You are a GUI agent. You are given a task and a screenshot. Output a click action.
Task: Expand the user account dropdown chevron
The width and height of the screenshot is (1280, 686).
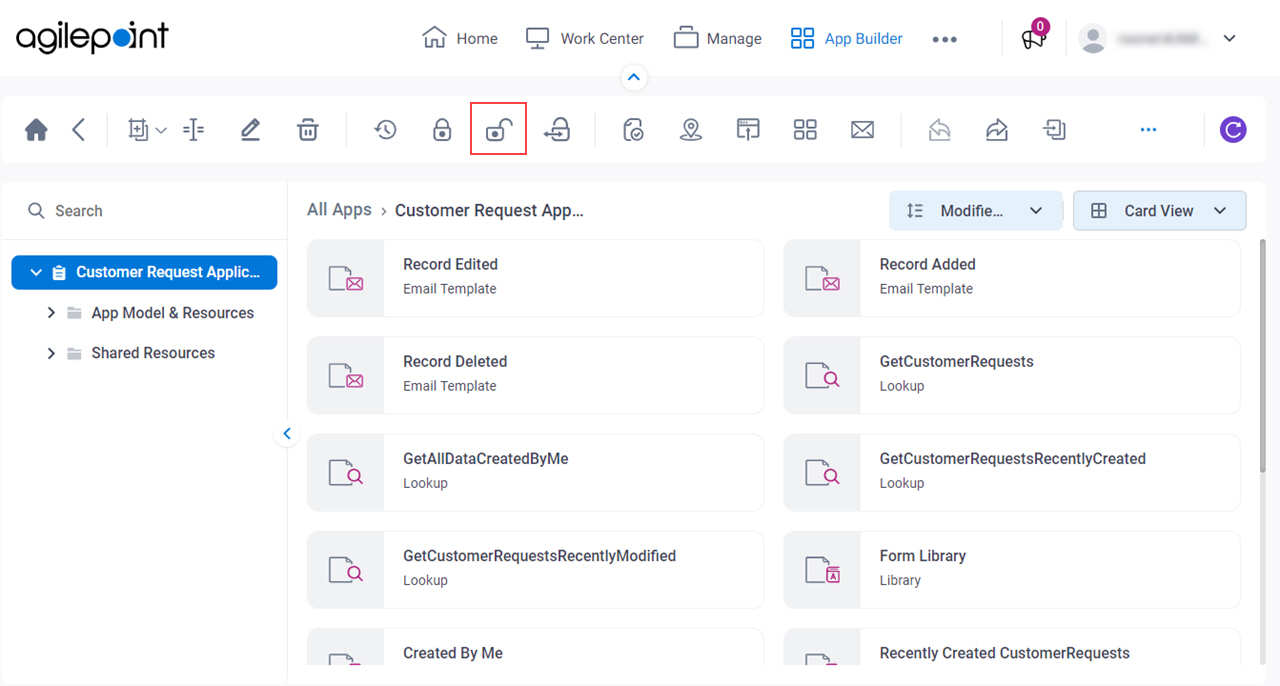click(1230, 39)
